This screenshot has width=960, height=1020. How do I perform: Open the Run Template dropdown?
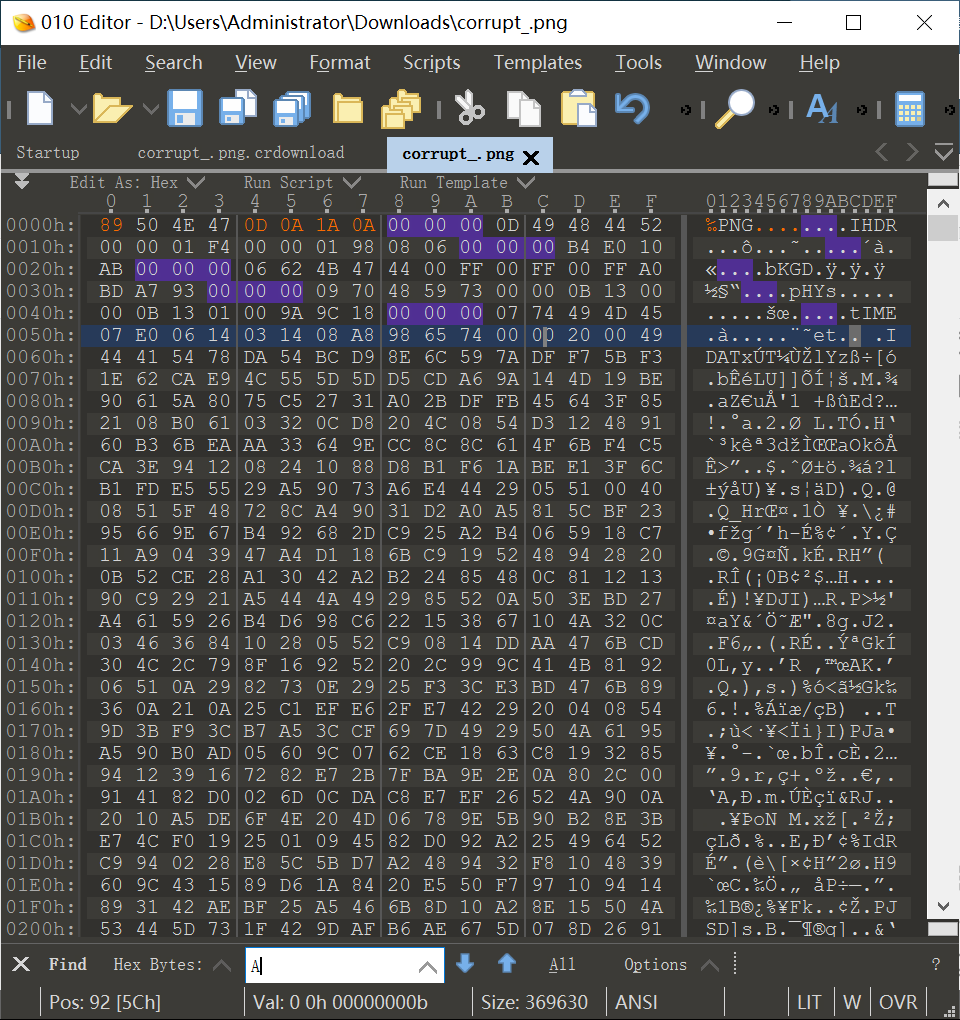tap(467, 183)
